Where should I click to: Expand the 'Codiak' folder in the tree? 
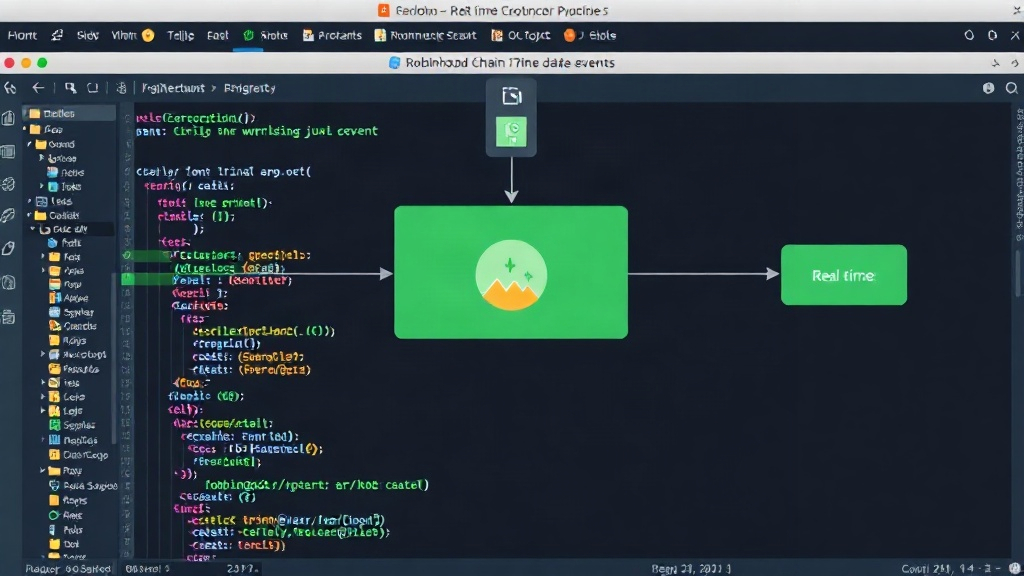point(29,216)
